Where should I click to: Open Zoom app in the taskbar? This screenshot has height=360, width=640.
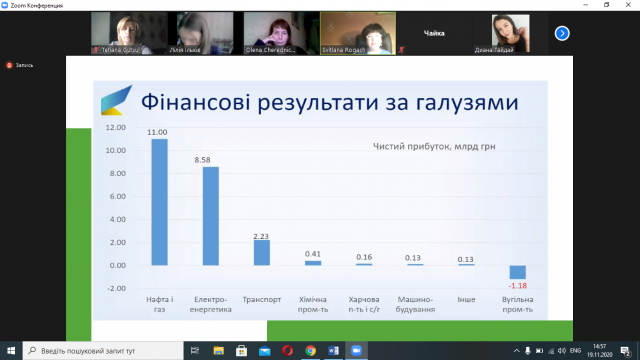point(356,351)
